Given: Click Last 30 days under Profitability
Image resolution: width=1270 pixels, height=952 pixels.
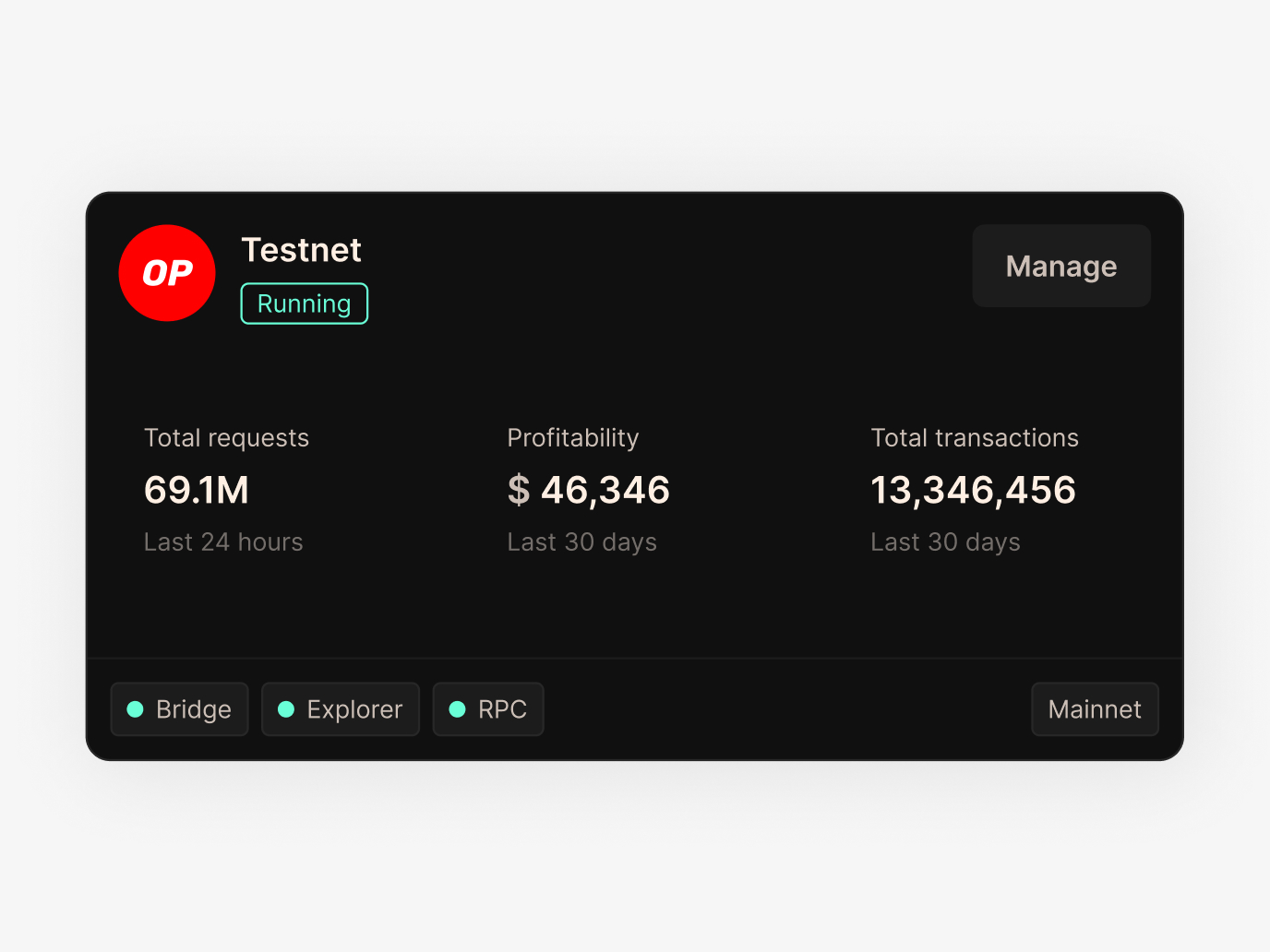Looking at the screenshot, I should coord(582,542).
